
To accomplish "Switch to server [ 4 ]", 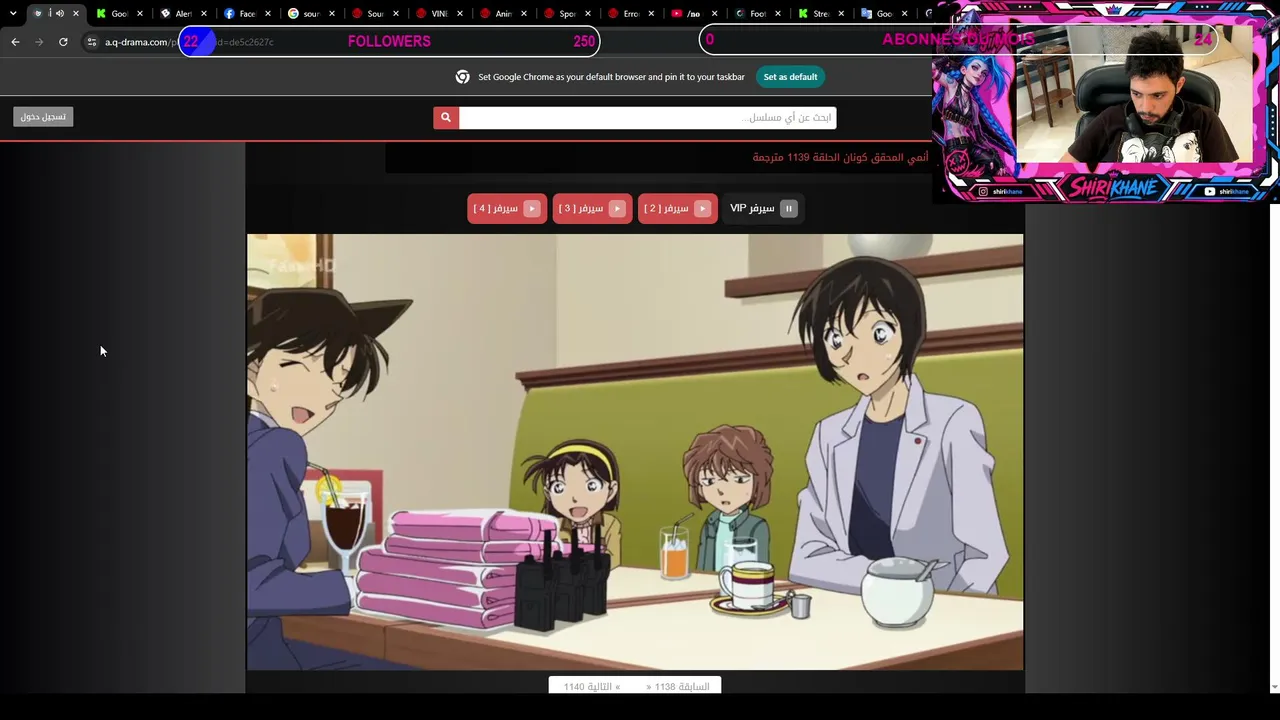I will pyautogui.click(x=507, y=208).
